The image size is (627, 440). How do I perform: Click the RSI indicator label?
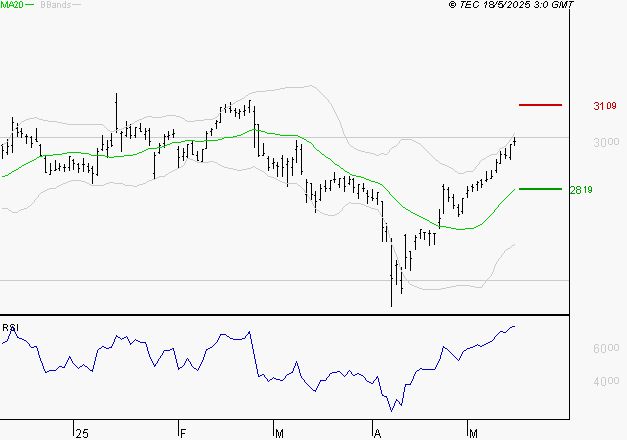pyautogui.click(x=10, y=328)
